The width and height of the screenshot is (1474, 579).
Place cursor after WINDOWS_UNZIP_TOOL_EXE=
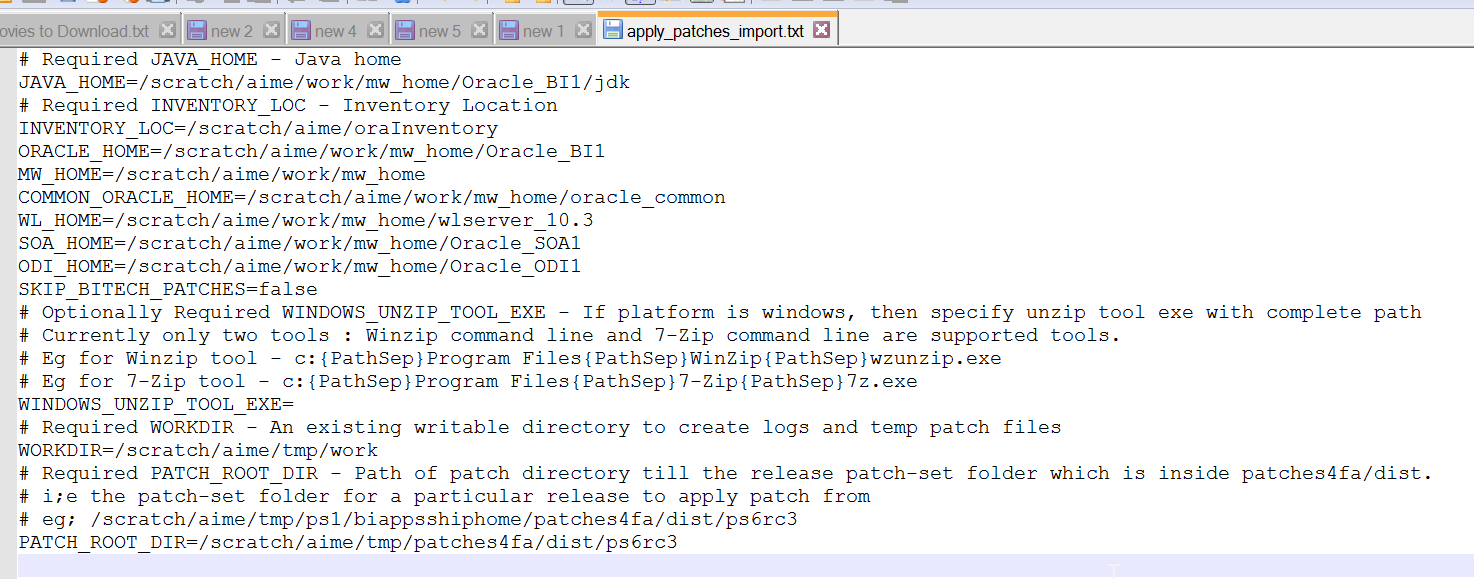pos(295,404)
